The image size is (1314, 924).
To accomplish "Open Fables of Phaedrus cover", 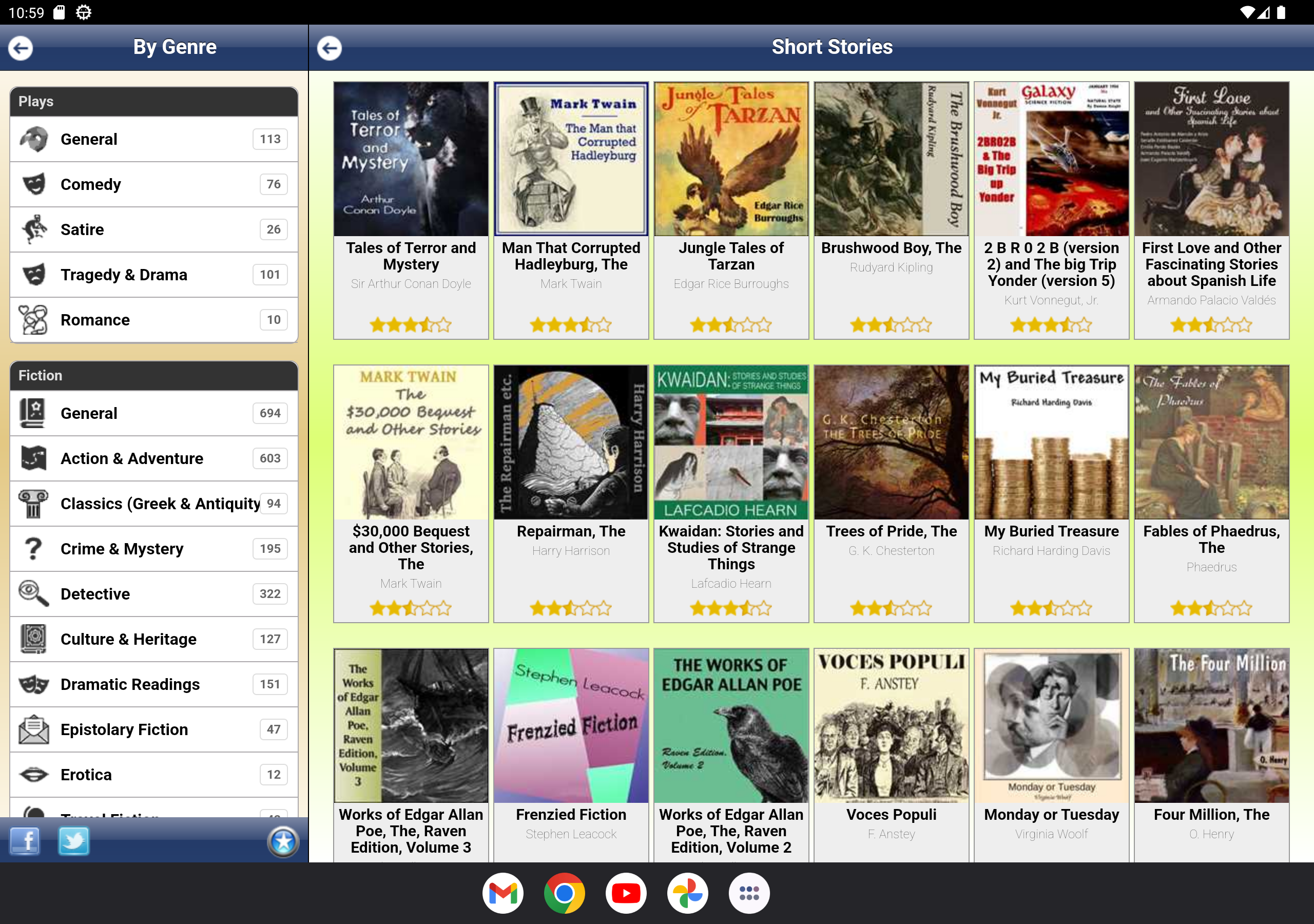I will 1212,442.
